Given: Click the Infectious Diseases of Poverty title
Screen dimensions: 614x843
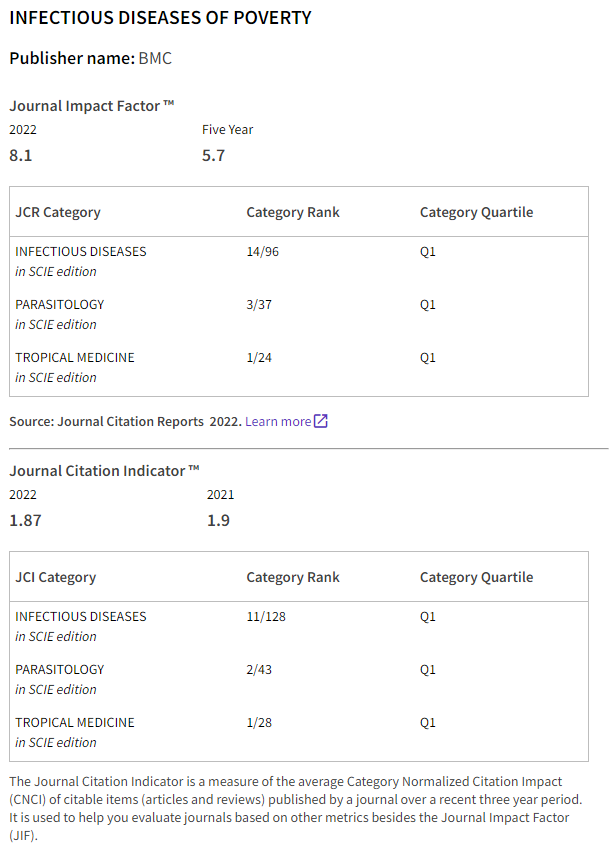Looking at the screenshot, I should coord(160,18).
